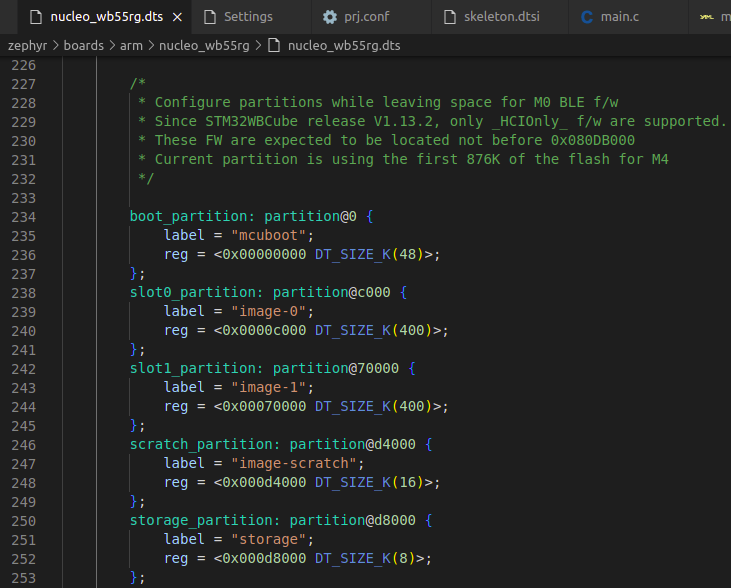Click the DT_SIZE_K(8) macro
The width and height of the screenshot is (731, 588).
(x=365, y=559)
